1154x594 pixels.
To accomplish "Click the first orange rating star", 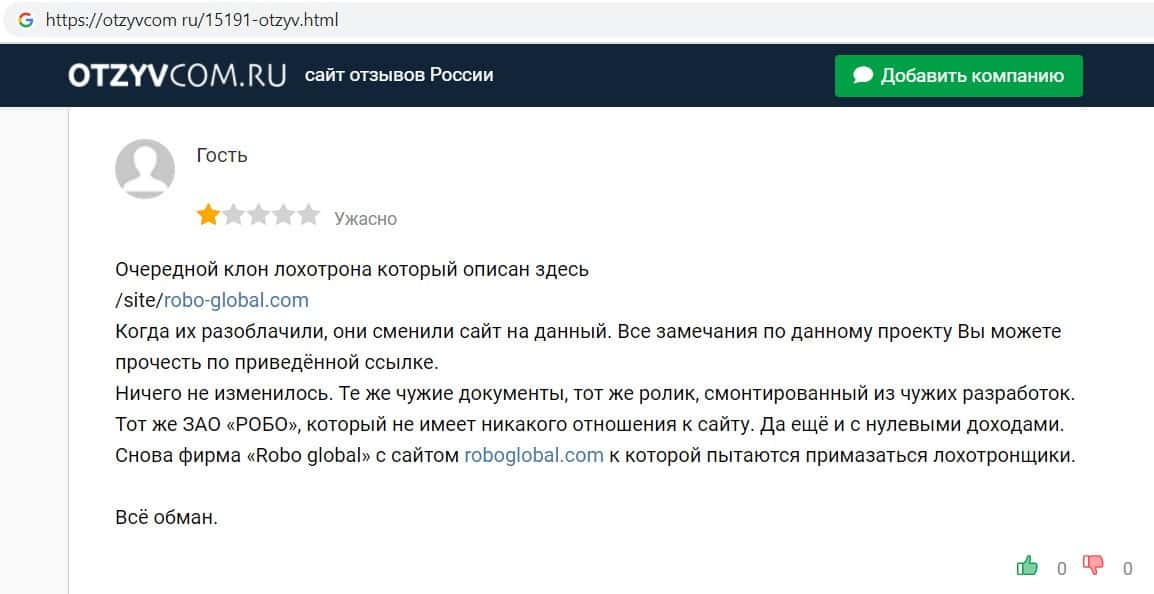I will click(208, 215).
